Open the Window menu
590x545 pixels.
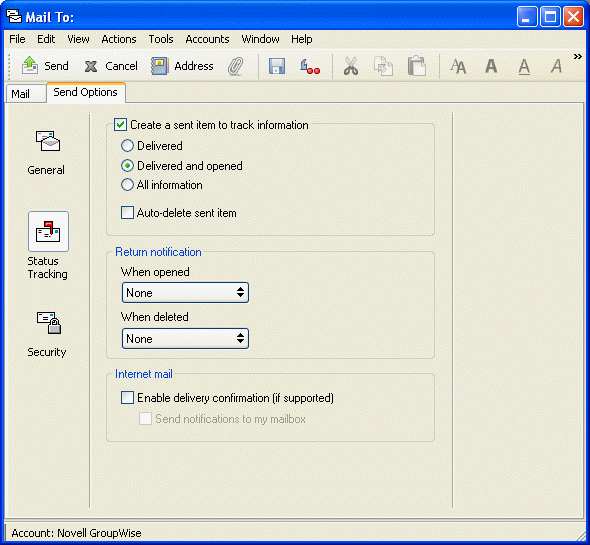(260, 39)
